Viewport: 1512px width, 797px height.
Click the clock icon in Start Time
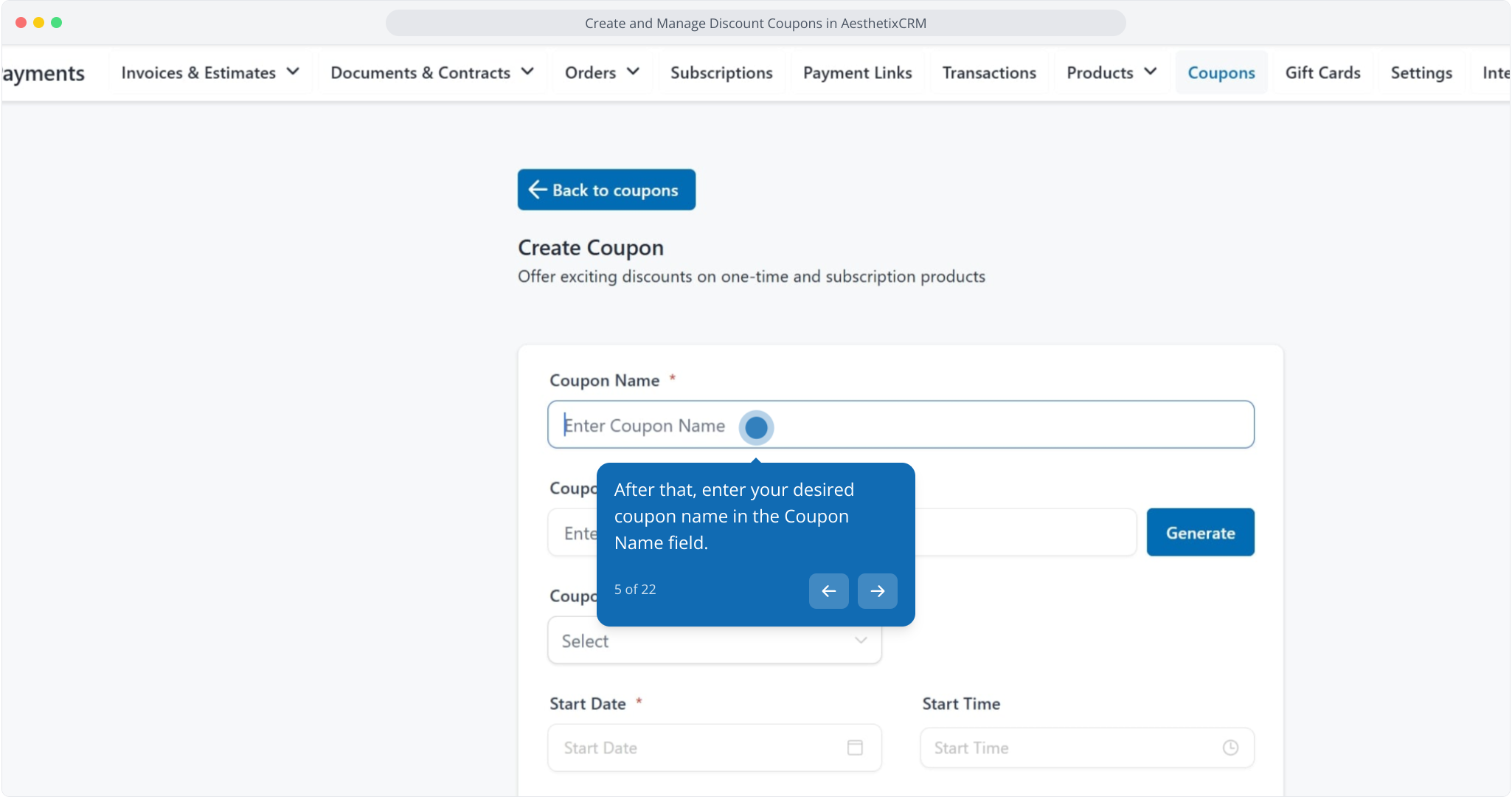[1230, 748]
